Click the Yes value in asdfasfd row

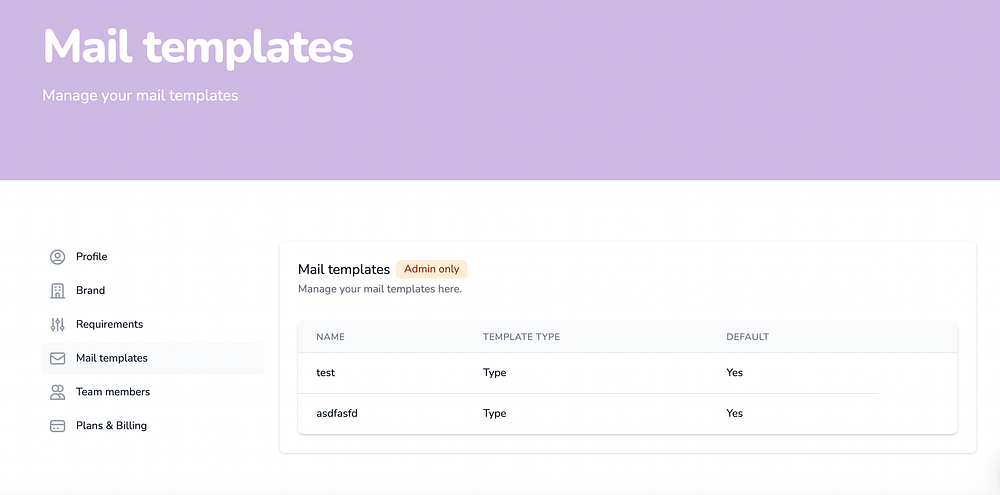pyautogui.click(x=735, y=413)
